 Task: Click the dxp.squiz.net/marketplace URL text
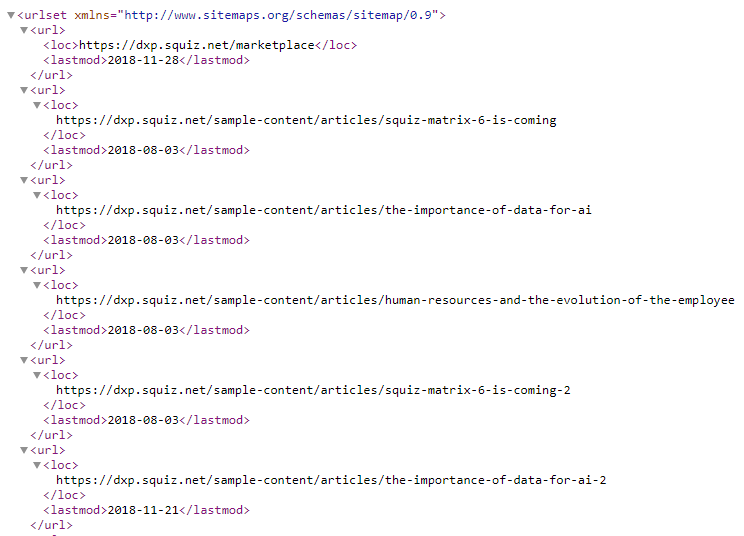pos(197,45)
